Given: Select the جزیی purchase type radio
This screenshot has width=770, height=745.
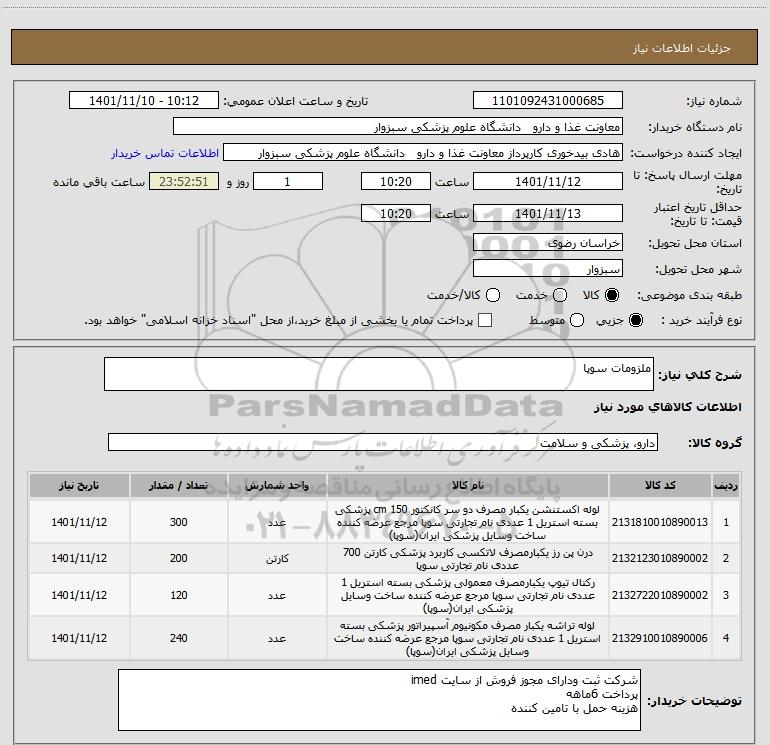Looking at the screenshot, I should pyautogui.click(x=635, y=320).
